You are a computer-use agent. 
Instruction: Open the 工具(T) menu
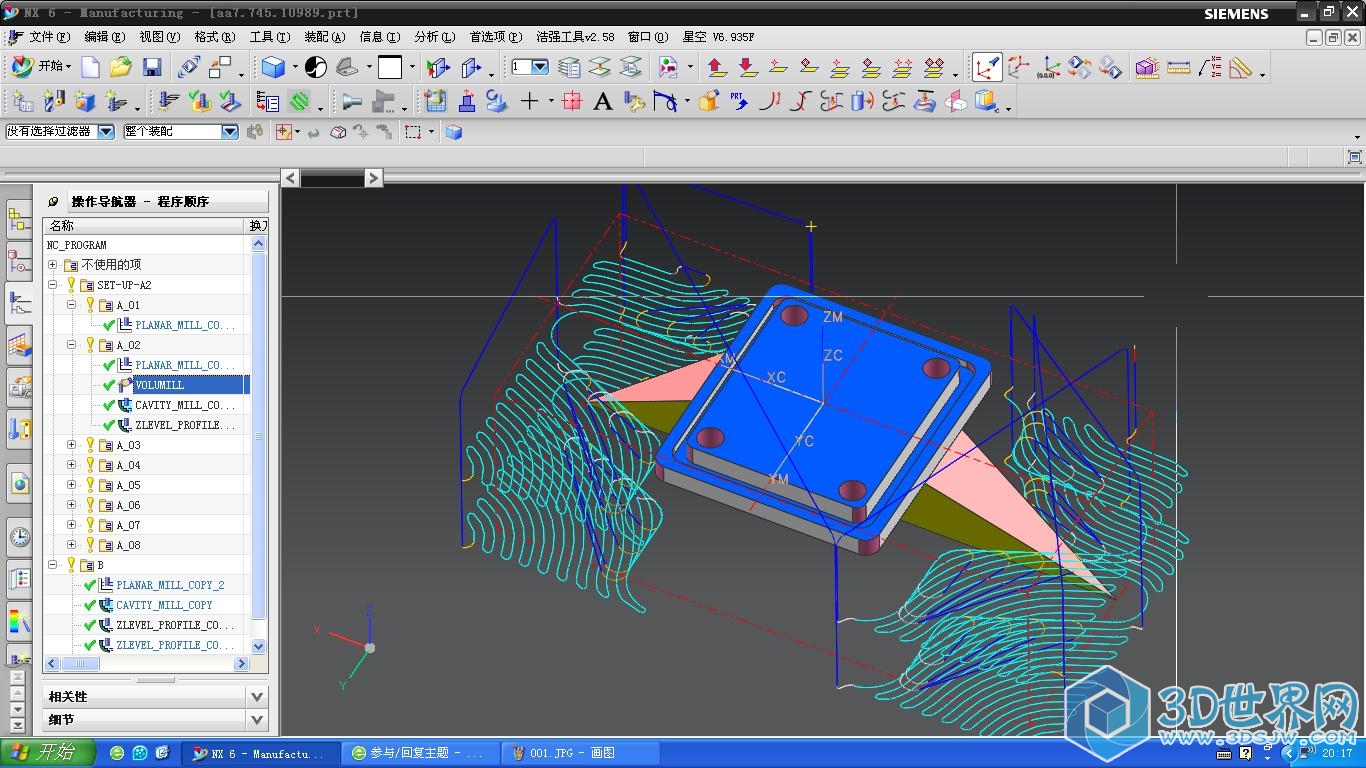click(x=269, y=37)
